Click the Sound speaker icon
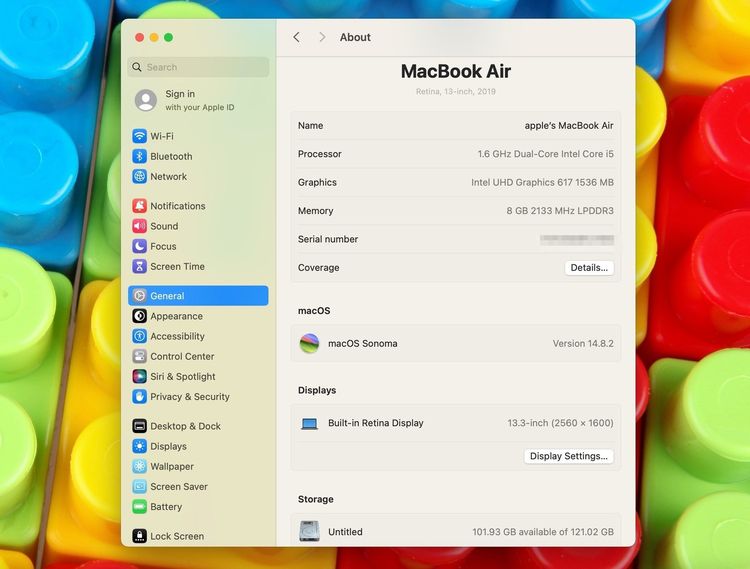This screenshot has height=569, width=750. 139,226
